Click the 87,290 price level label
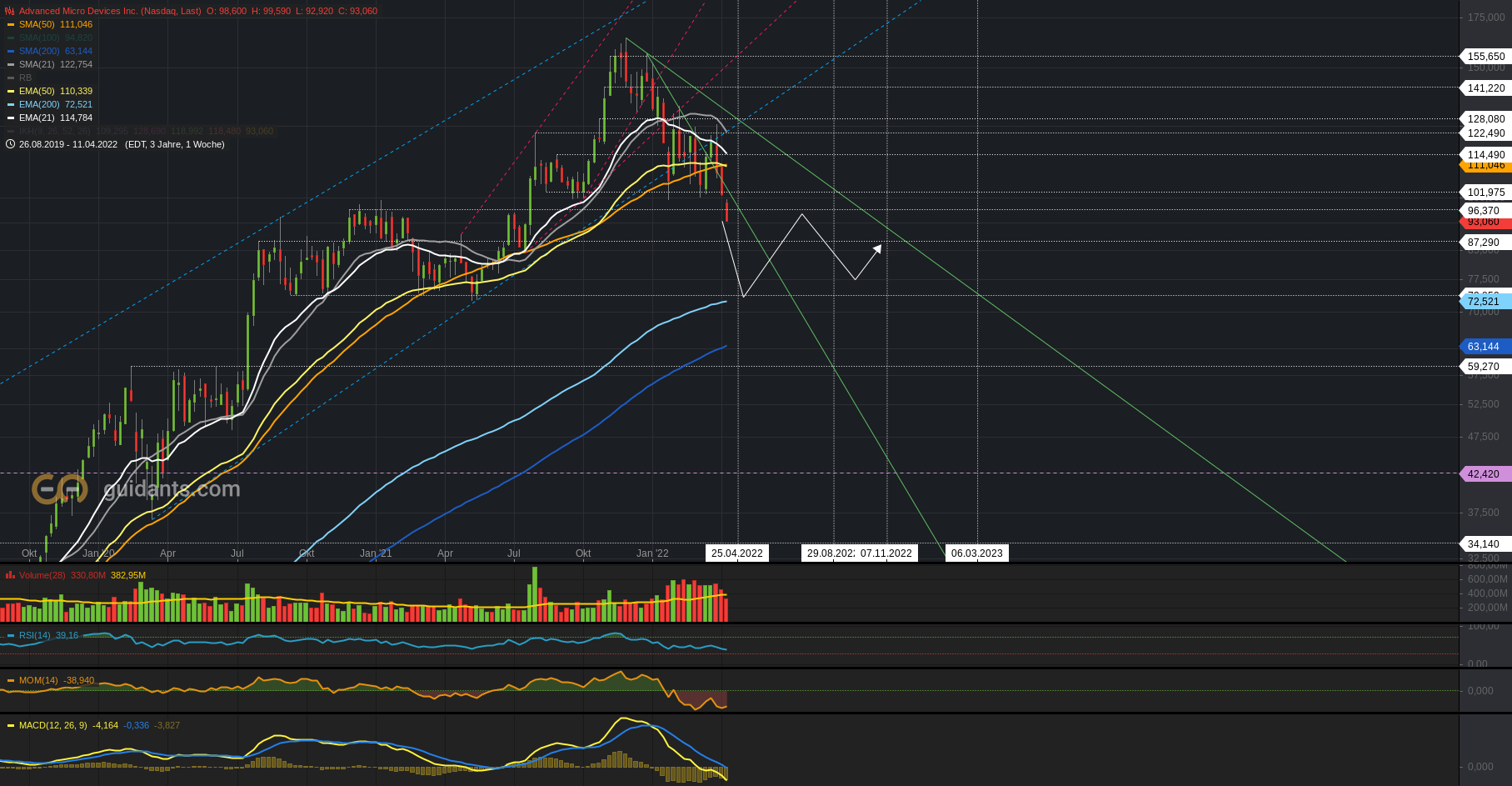1512x786 pixels. [1486, 243]
